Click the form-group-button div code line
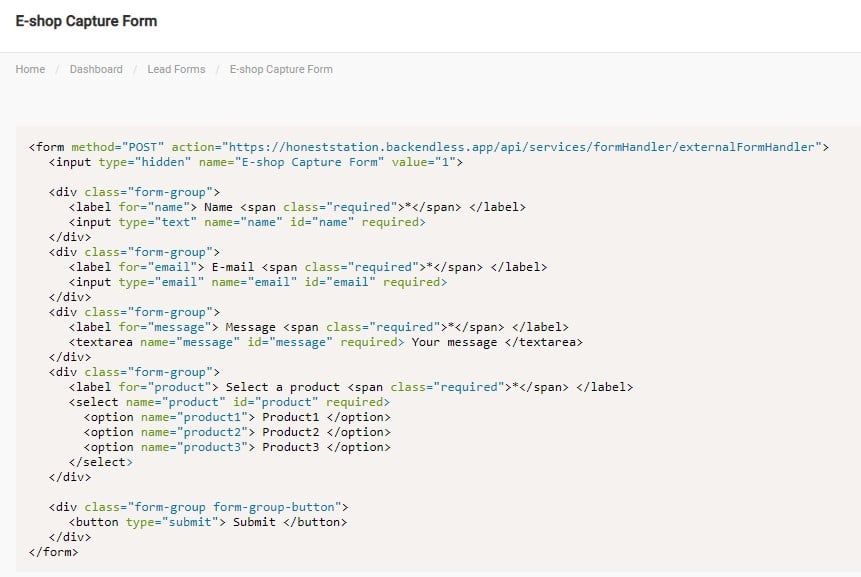Screen dimensions: 861x577 [x=199, y=507]
